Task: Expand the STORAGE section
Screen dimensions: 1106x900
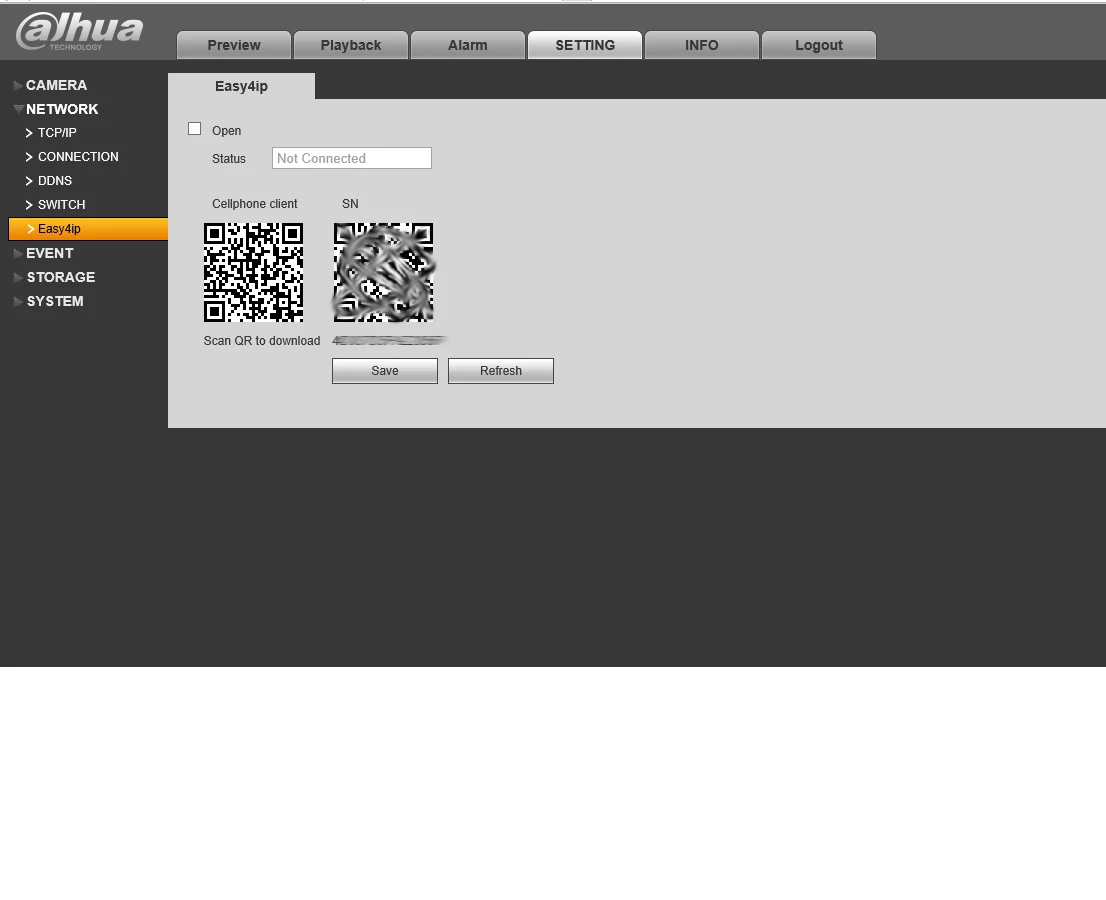Action: tap(54, 277)
